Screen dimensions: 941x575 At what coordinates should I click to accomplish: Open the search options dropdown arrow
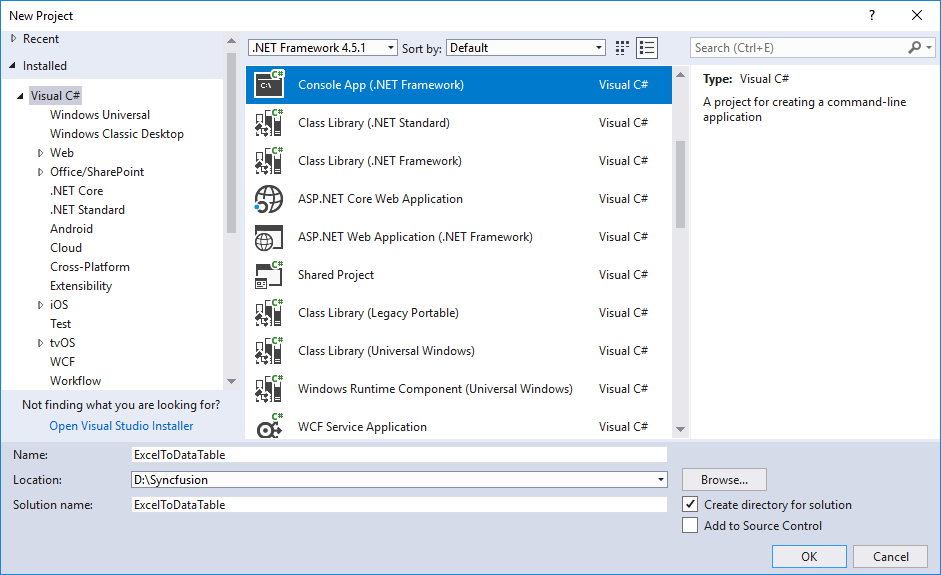click(929, 47)
